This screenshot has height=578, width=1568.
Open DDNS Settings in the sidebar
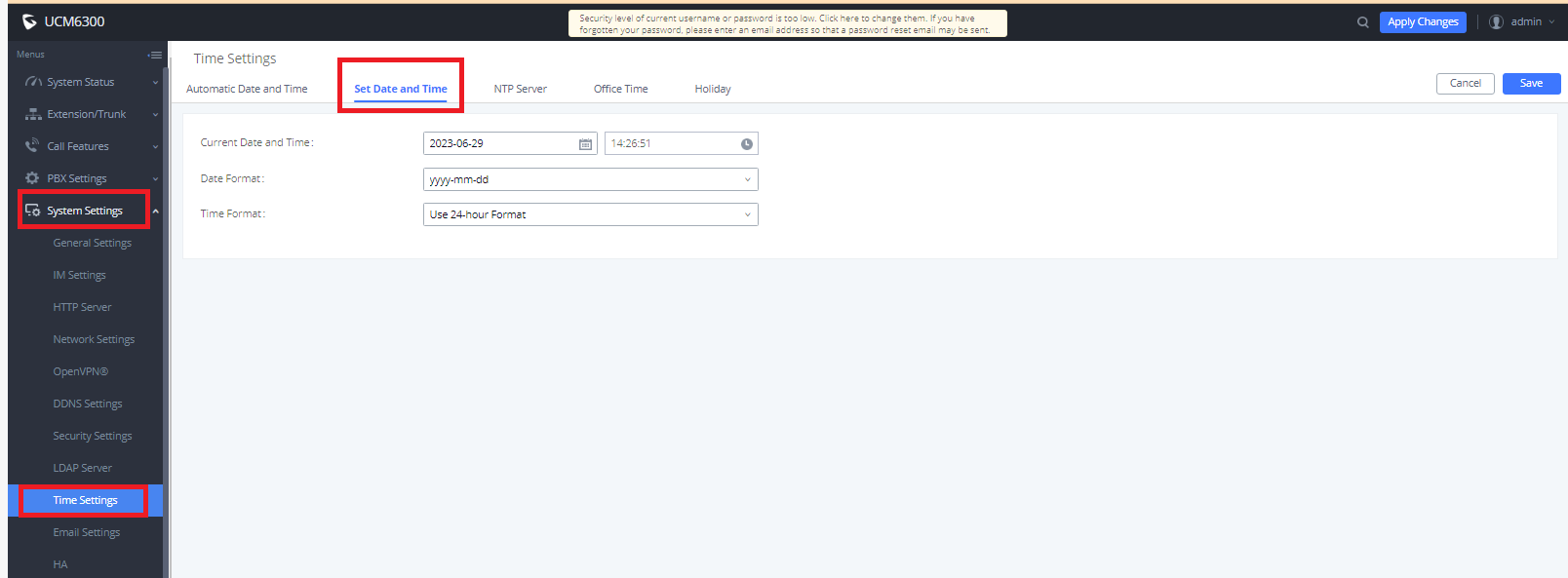coord(88,404)
